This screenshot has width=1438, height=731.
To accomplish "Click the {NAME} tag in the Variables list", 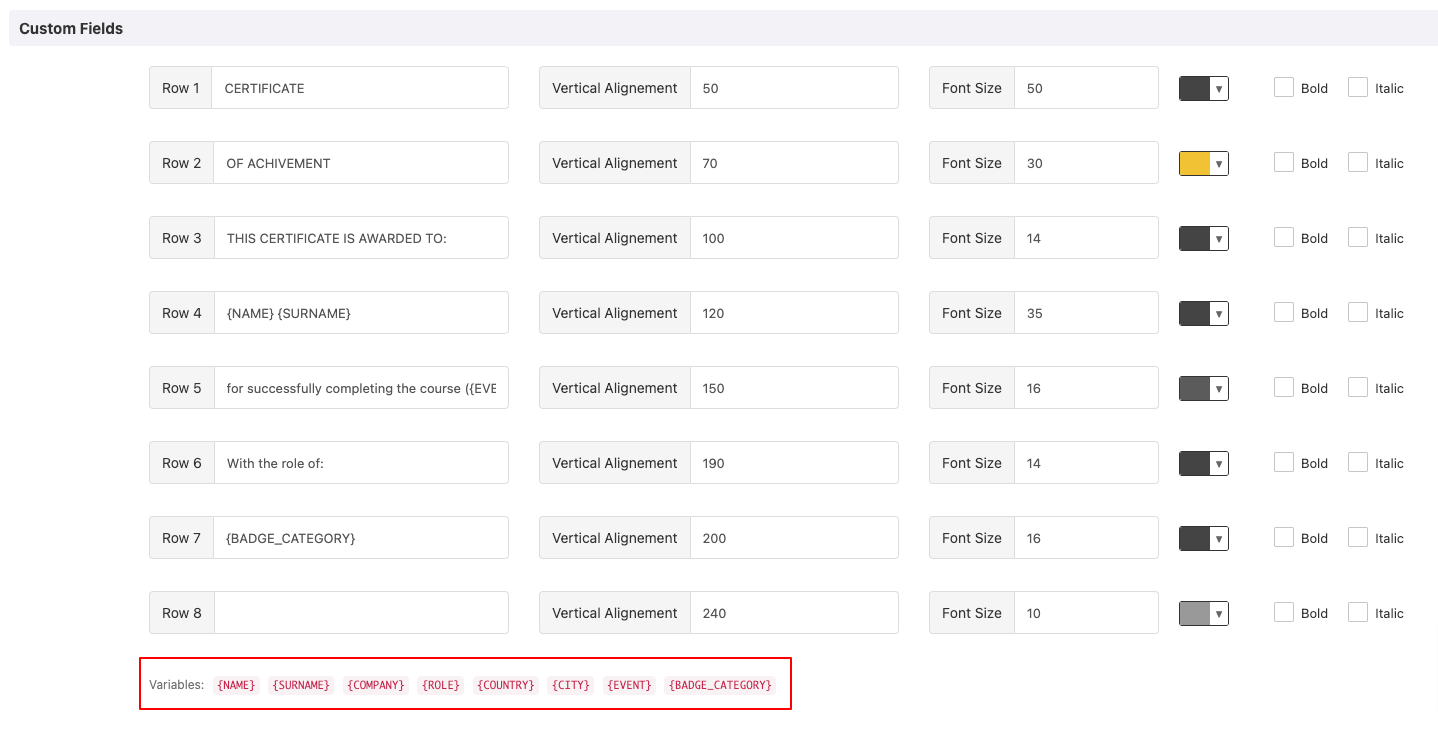I will [x=236, y=685].
